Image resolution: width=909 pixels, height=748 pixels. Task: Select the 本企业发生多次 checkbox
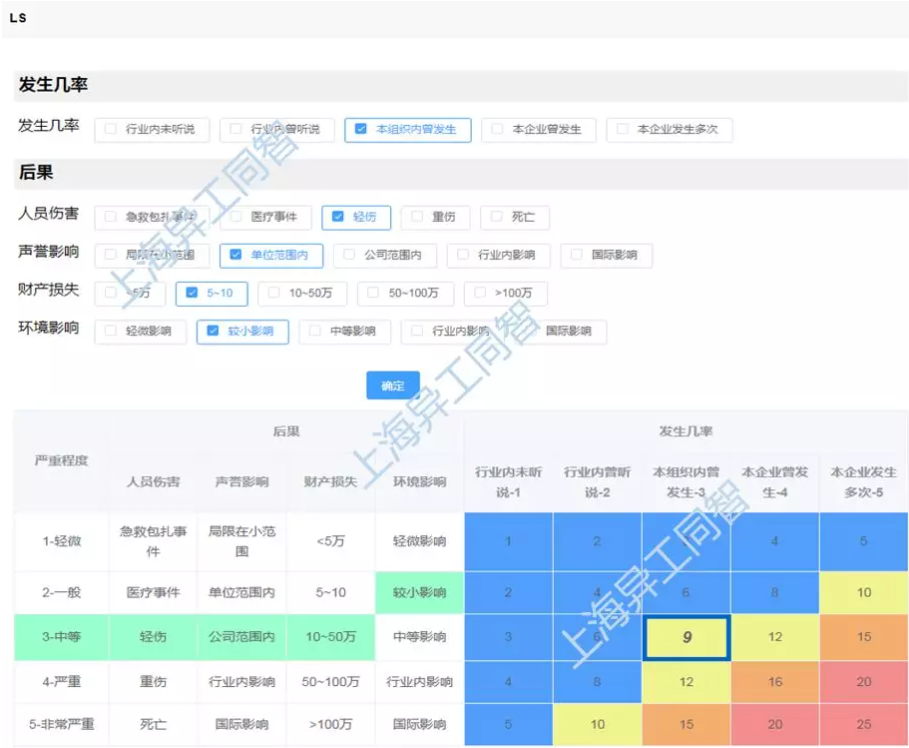click(623, 130)
